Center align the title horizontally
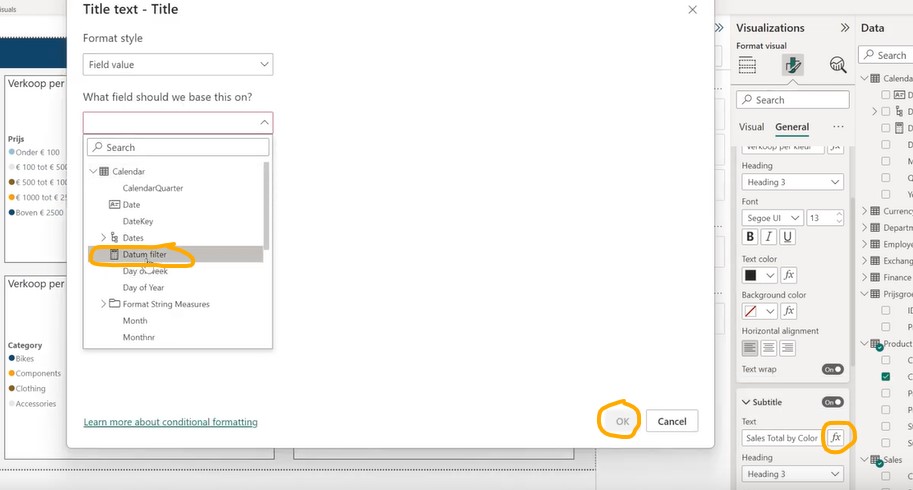913x490 pixels. pos(769,348)
